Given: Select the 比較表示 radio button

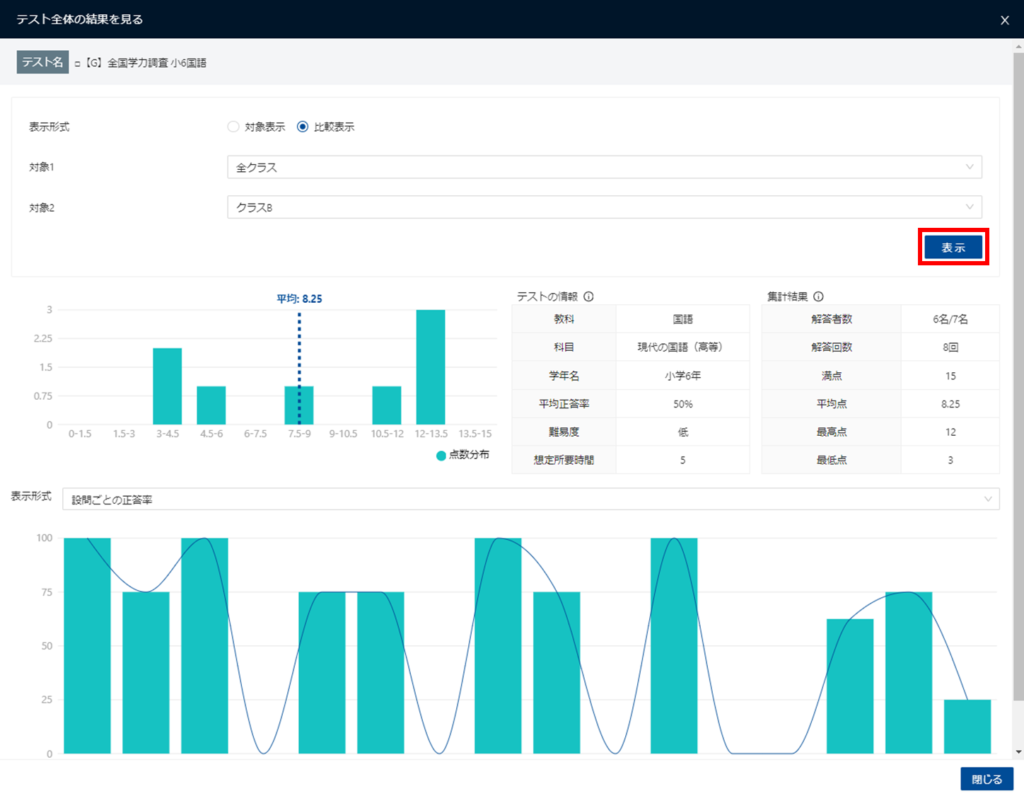Looking at the screenshot, I should point(302,127).
